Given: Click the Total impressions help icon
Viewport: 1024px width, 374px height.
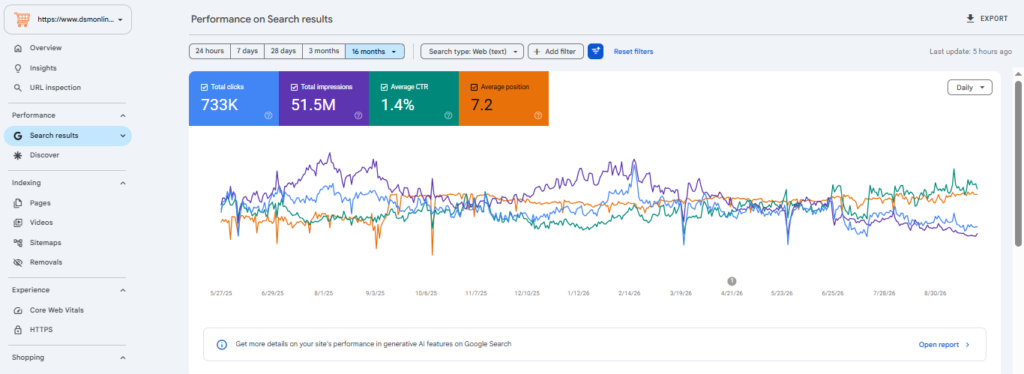Looking at the screenshot, I should (x=358, y=116).
